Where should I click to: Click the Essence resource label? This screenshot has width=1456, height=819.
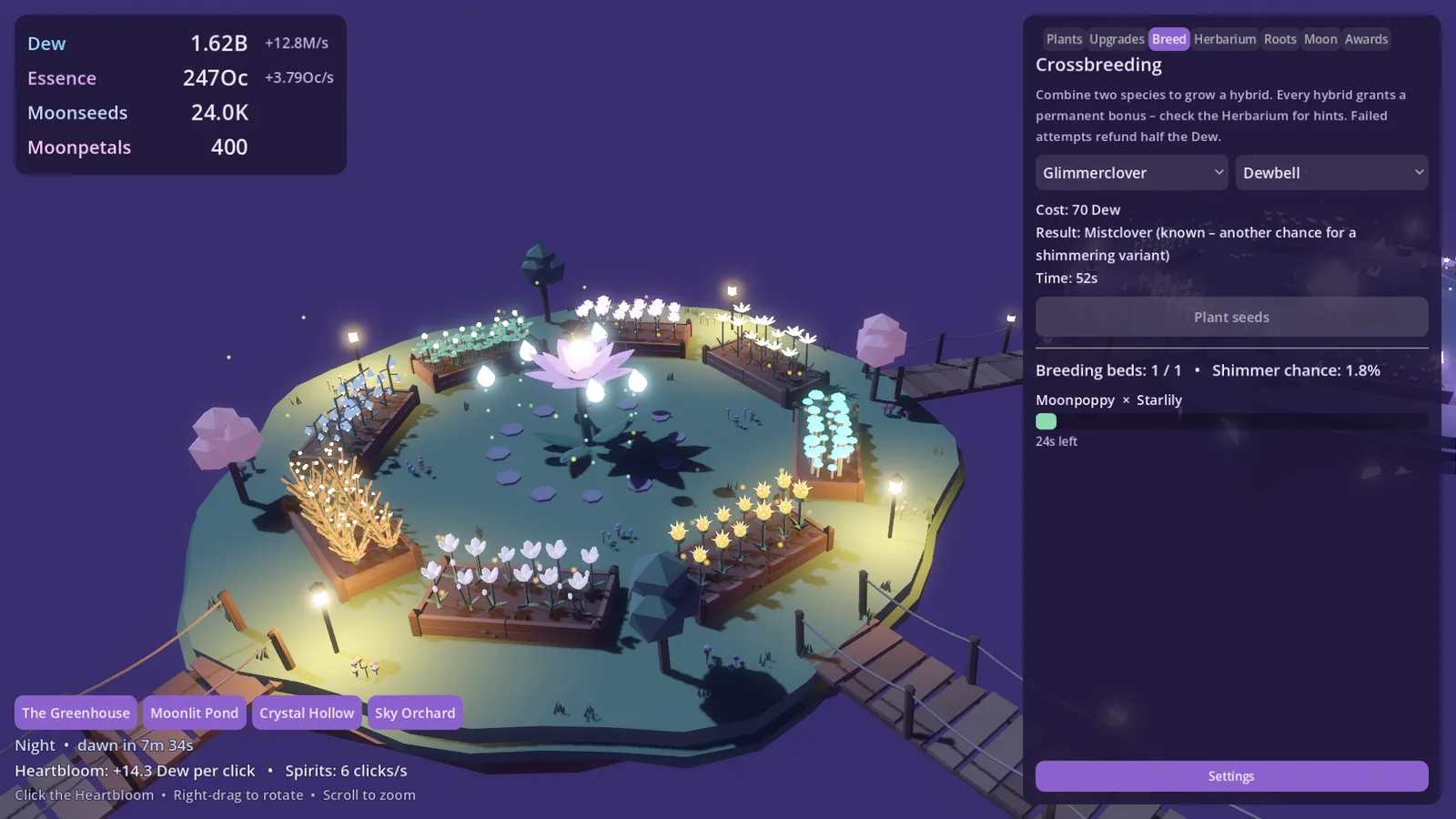pos(62,78)
